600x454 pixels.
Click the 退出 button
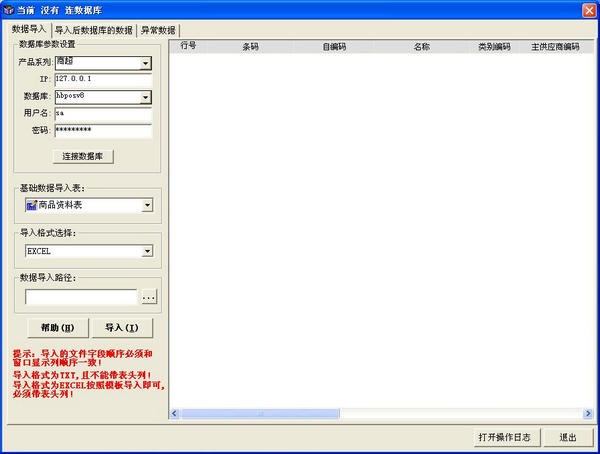(x=568, y=437)
